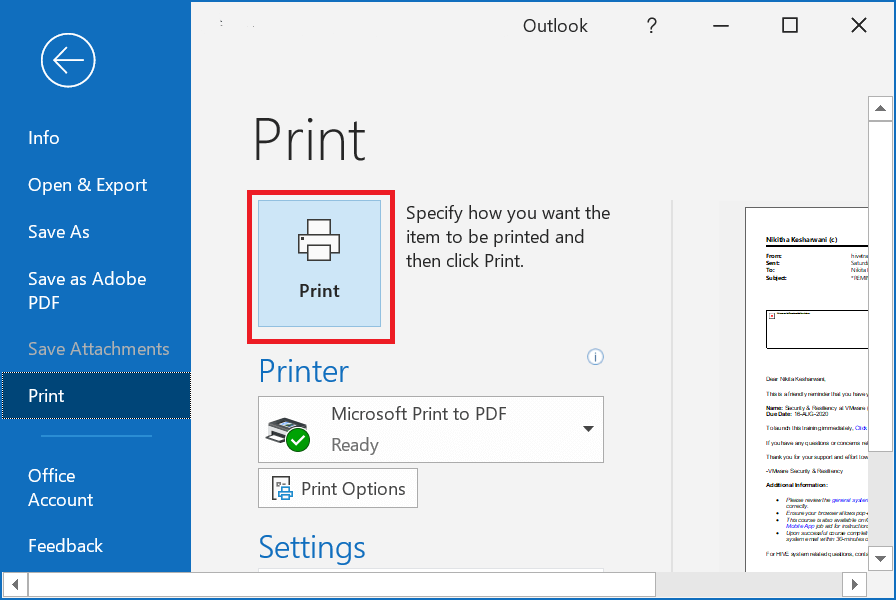Choose Save As in the sidebar

click(x=59, y=232)
